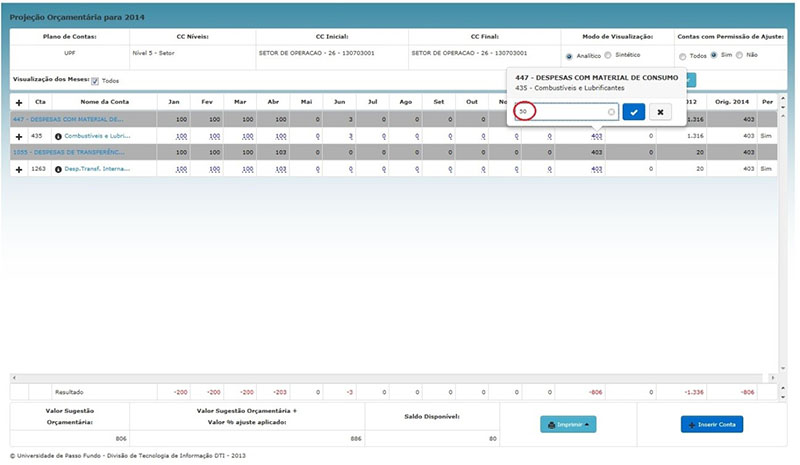Click Valor Sugestão Orçamentária value '806'
This screenshot has width=800, height=465.
[121, 439]
